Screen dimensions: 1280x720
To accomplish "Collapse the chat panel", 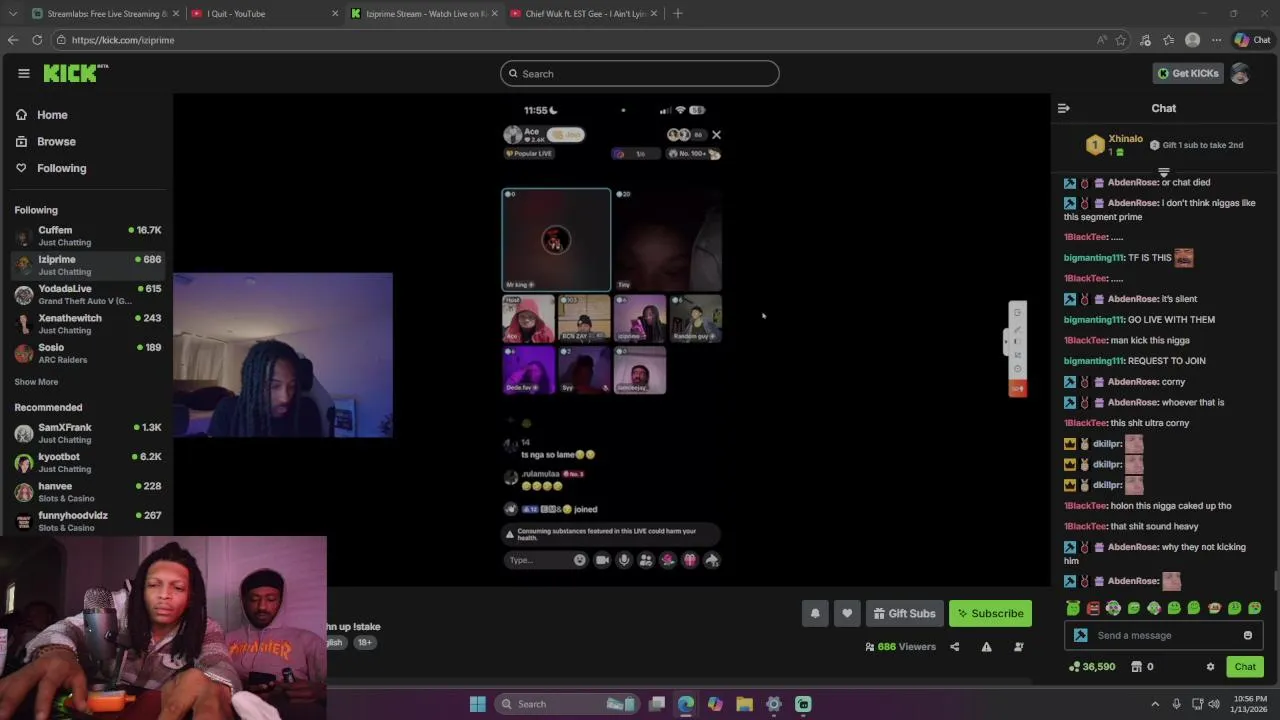I will pos(1064,108).
